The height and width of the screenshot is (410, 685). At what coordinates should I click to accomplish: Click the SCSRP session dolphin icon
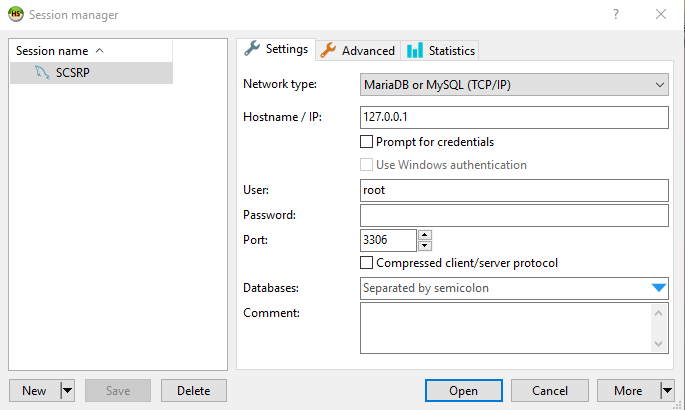[x=42, y=72]
